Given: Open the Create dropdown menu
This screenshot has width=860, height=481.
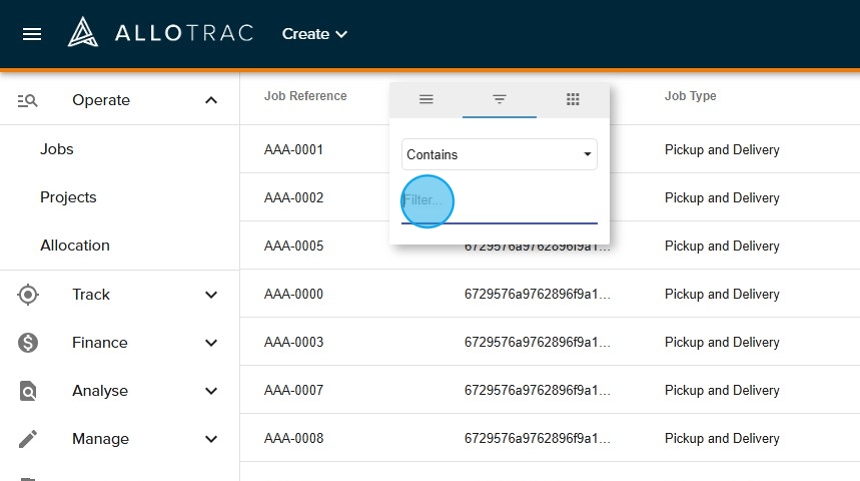Looking at the screenshot, I should [314, 34].
